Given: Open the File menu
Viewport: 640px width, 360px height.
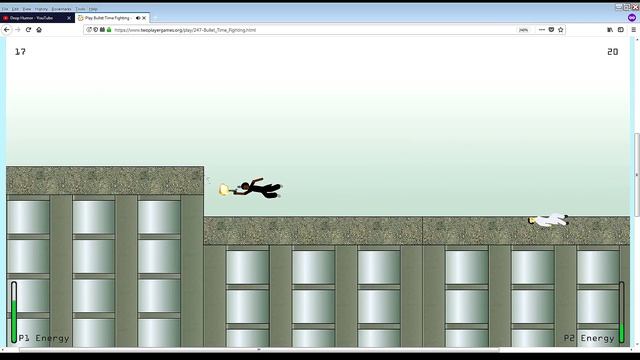Looking at the screenshot, I should 5,9.
